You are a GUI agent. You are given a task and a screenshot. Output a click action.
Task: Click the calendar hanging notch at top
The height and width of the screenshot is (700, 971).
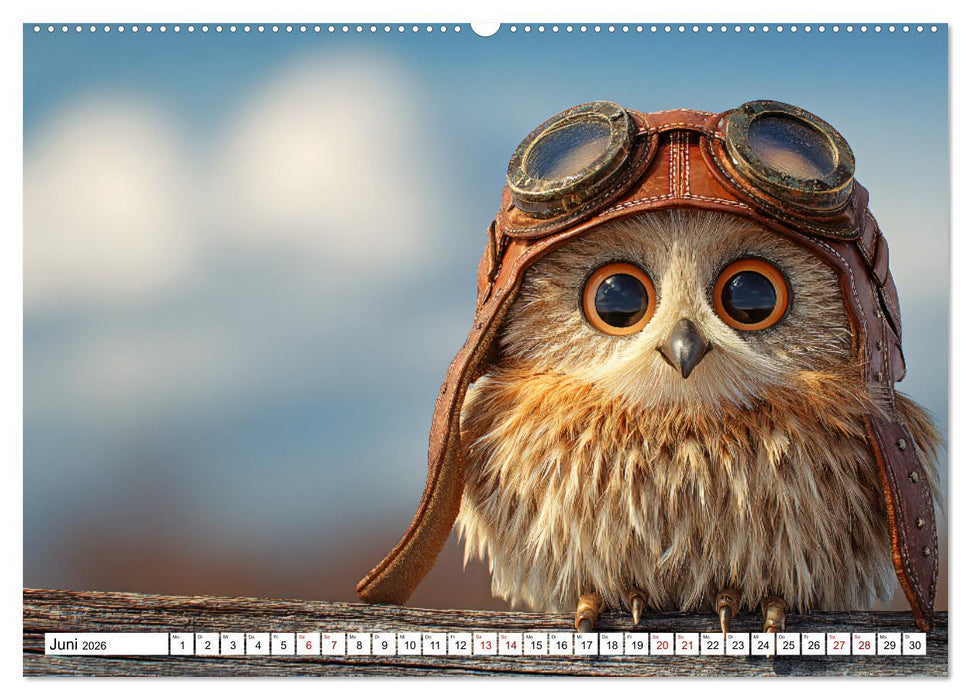coord(485,28)
